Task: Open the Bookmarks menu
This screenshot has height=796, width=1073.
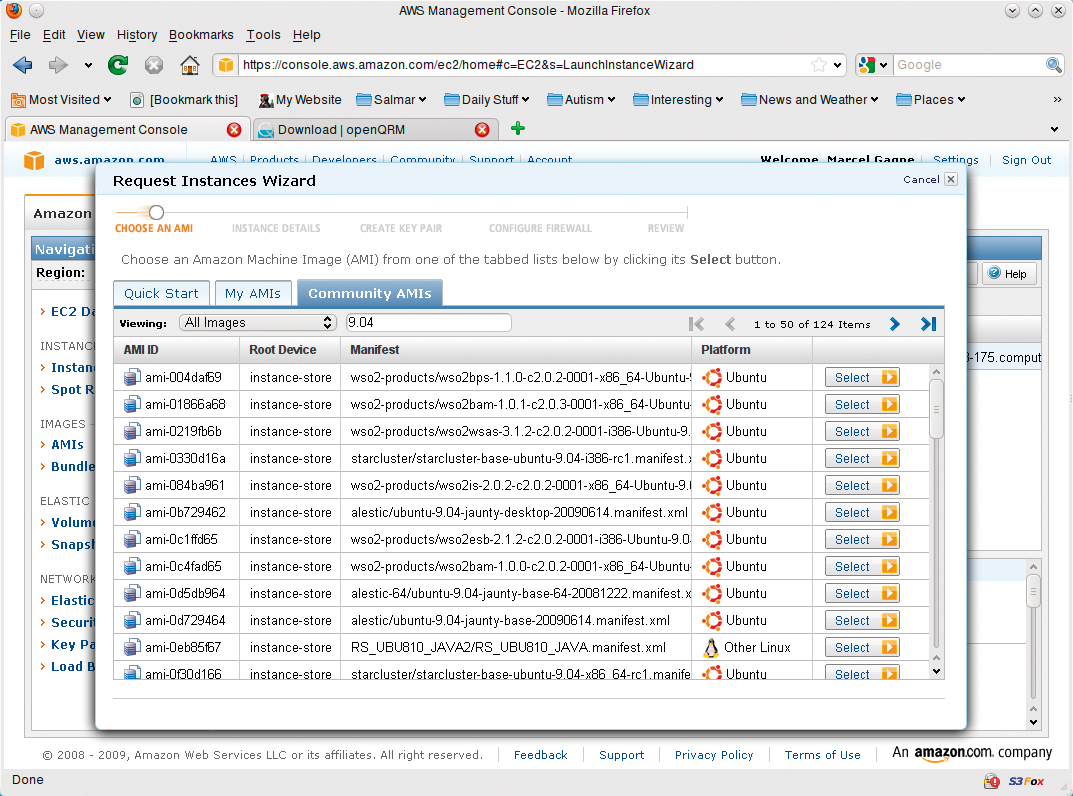Action: (201, 35)
